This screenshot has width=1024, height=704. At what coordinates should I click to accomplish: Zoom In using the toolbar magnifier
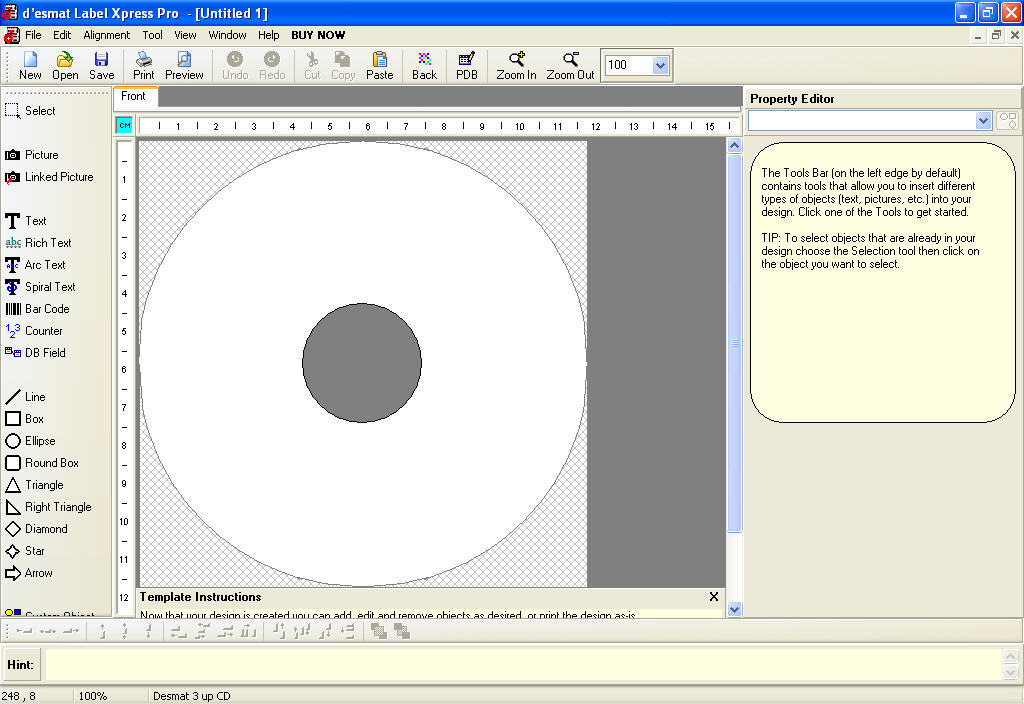tap(516, 65)
